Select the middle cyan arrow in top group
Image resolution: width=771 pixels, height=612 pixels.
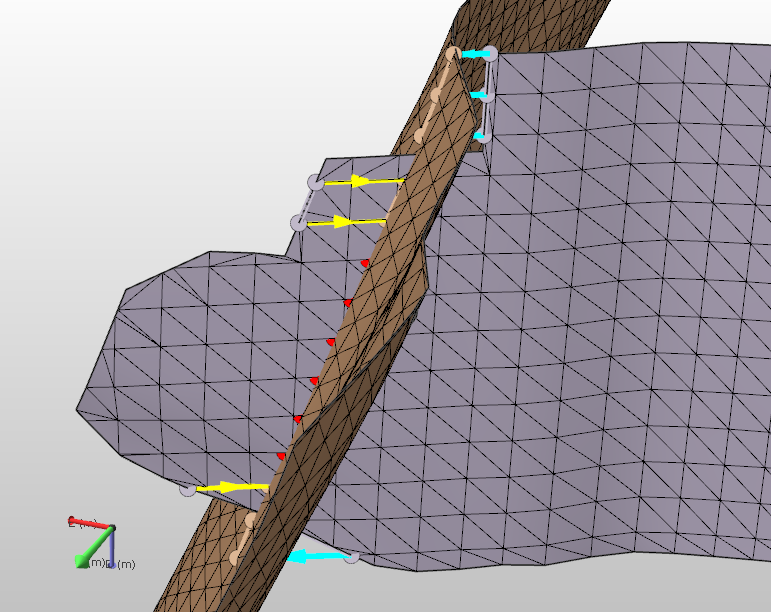pos(481,96)
